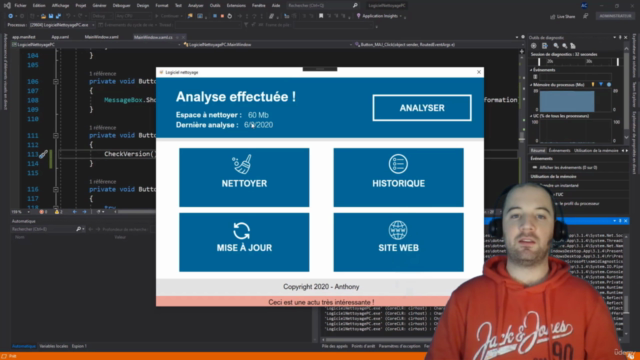
Task: Click the diagnostic tools zoom out icon
Action: tap(564, 46)
